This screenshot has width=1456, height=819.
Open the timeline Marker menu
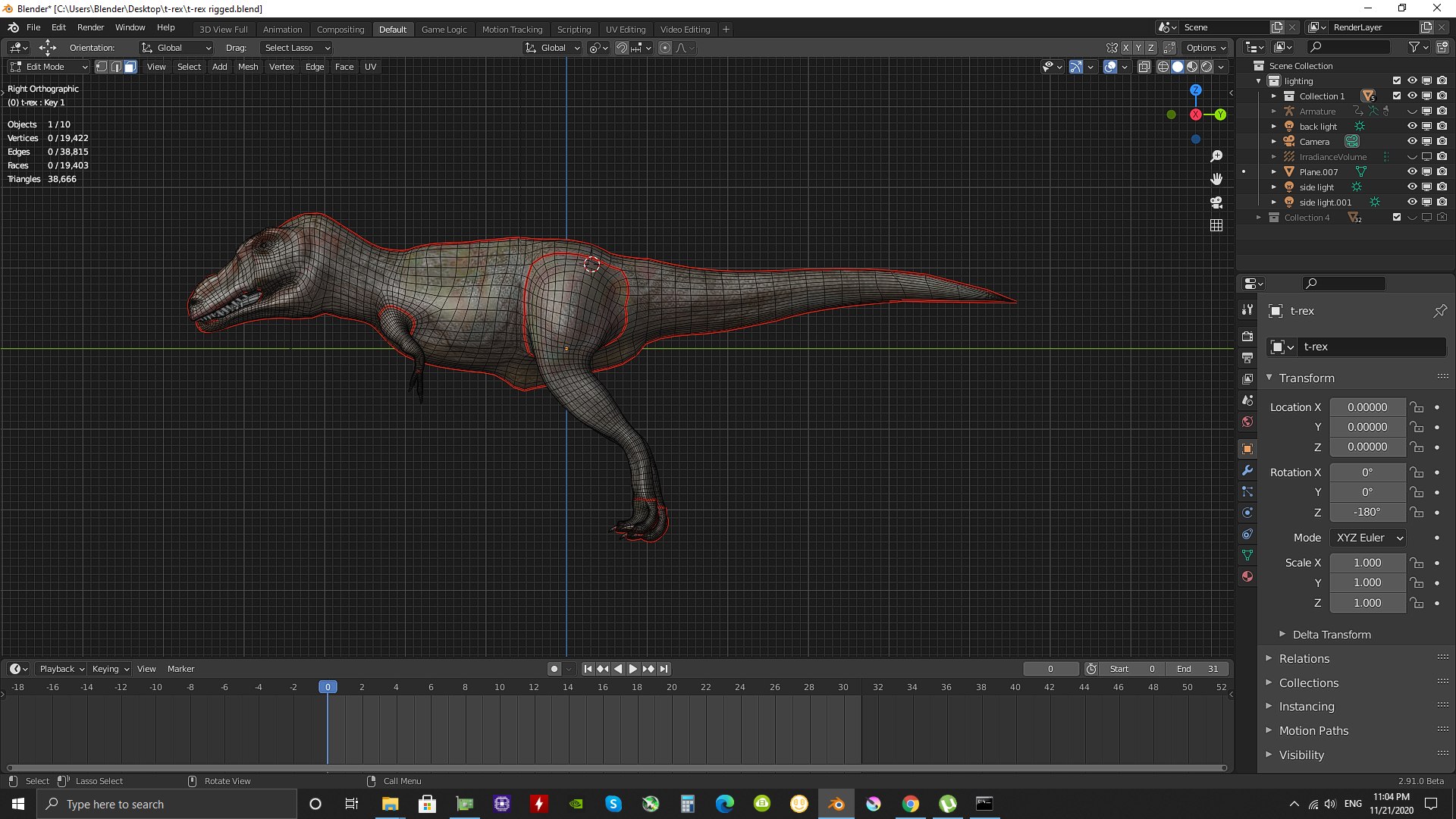pos(180,669)
